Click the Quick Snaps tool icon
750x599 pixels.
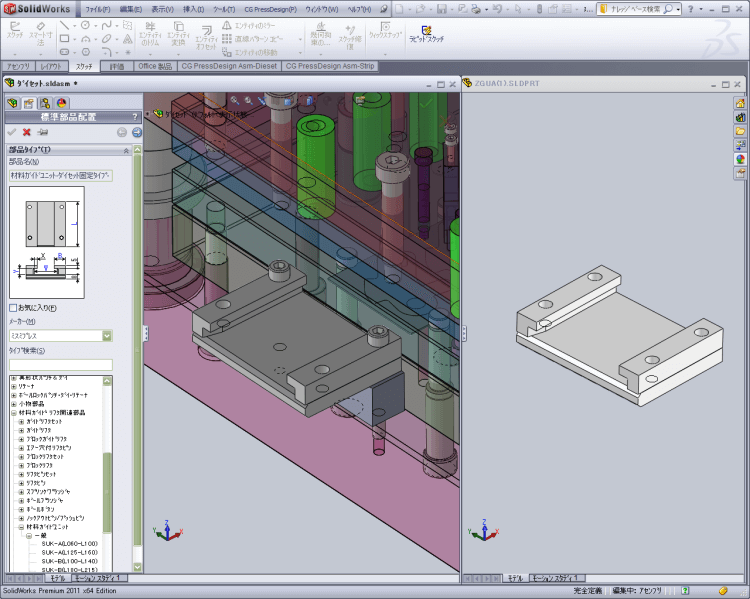(385, 30)
